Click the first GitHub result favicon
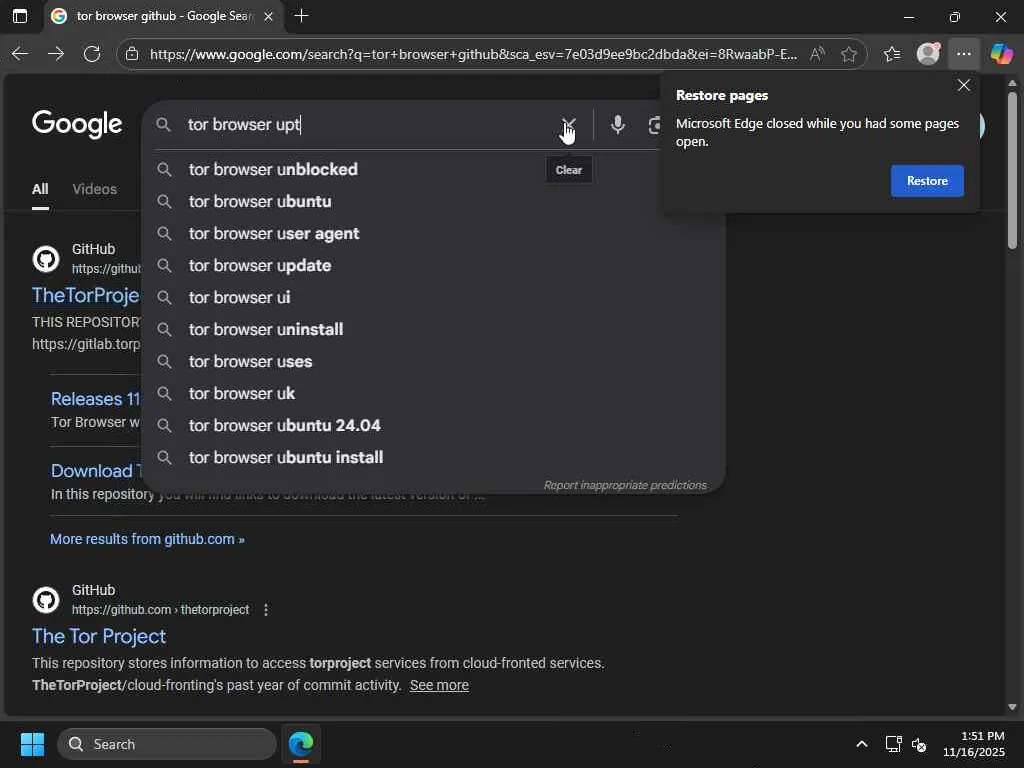The width and height of the screenshot is (1024, 768). tap(46, 259)
